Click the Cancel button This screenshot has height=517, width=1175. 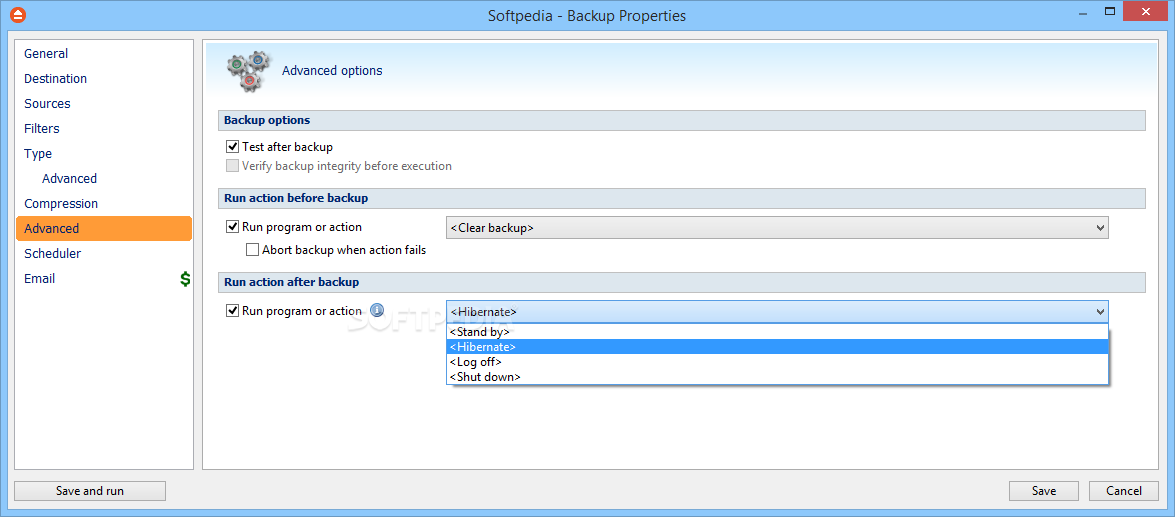coord(1124,491)
